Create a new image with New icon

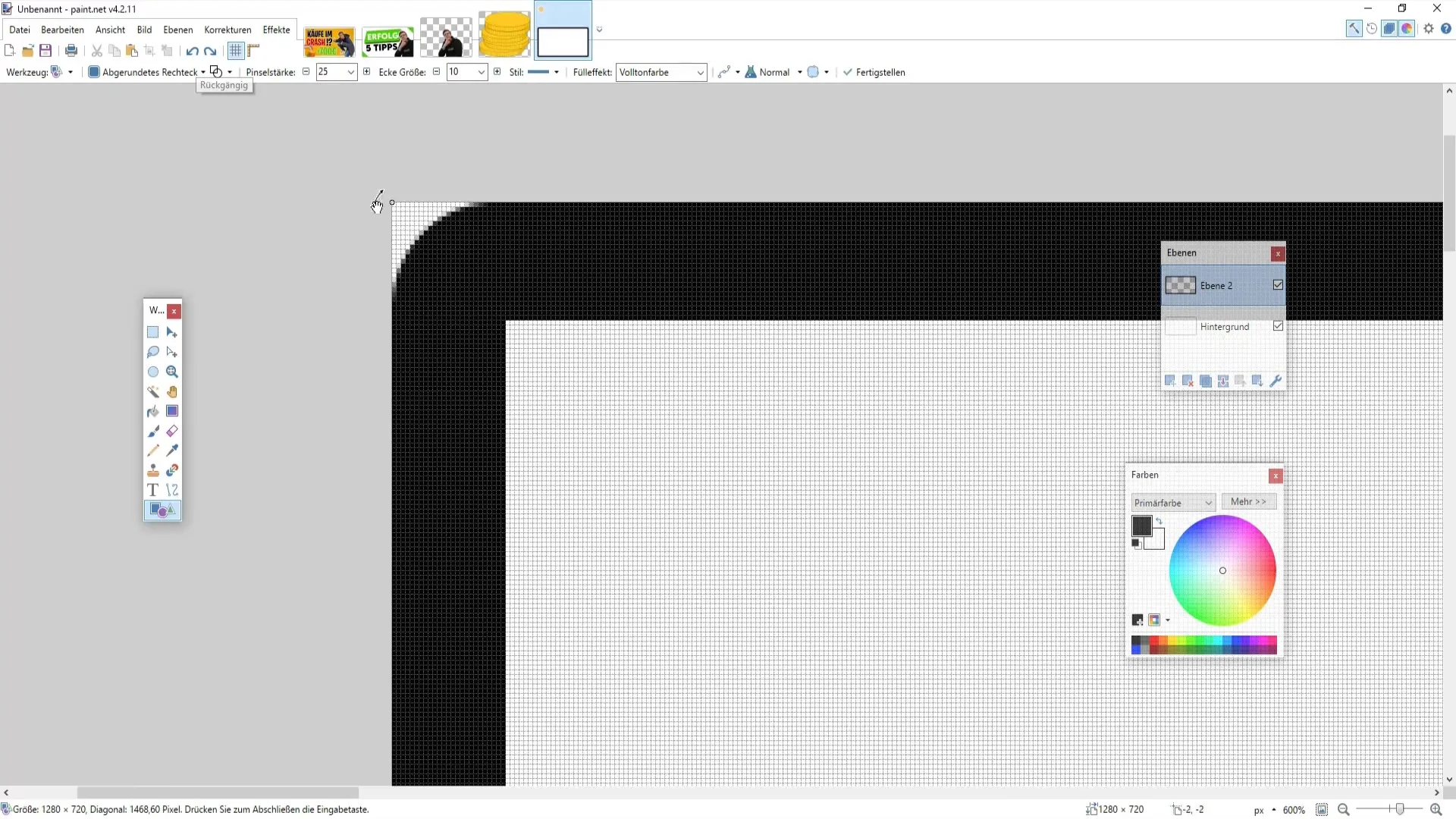point(9,51)
